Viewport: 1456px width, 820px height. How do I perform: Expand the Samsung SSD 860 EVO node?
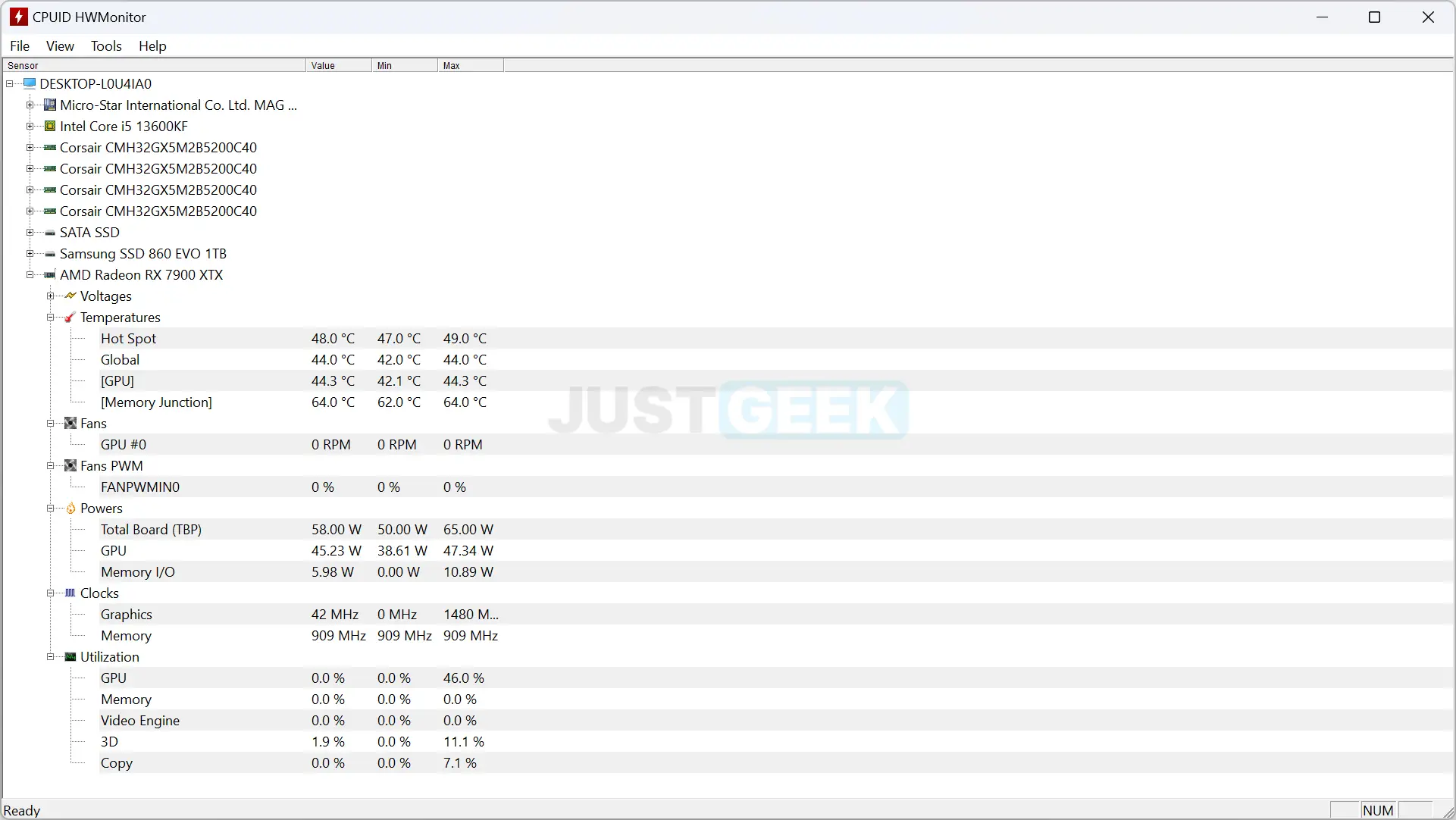tap(30, 254)
